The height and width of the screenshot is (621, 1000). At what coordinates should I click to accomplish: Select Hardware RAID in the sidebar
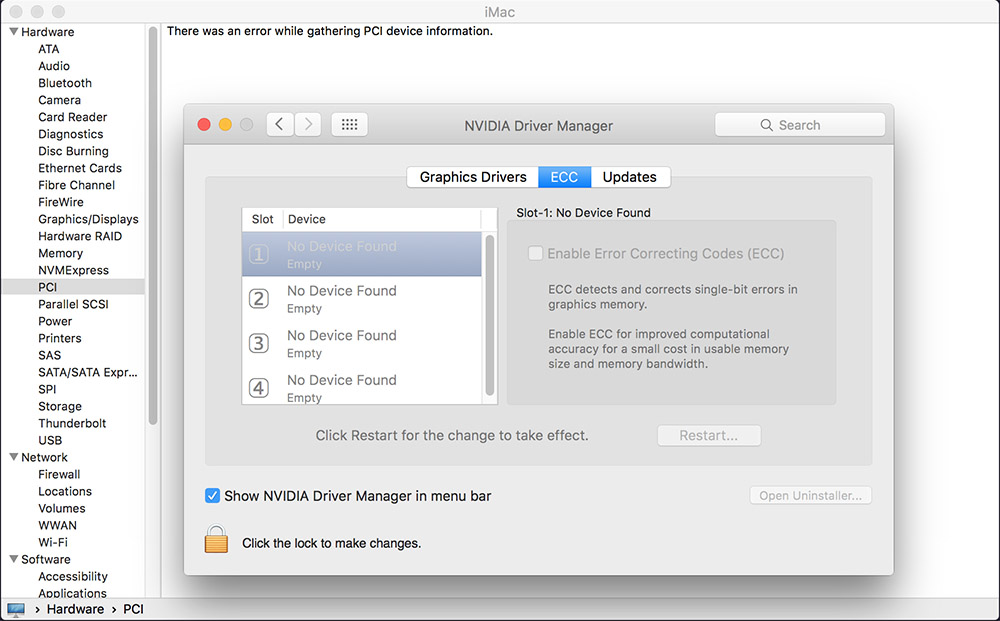click(x=80, y=236)
